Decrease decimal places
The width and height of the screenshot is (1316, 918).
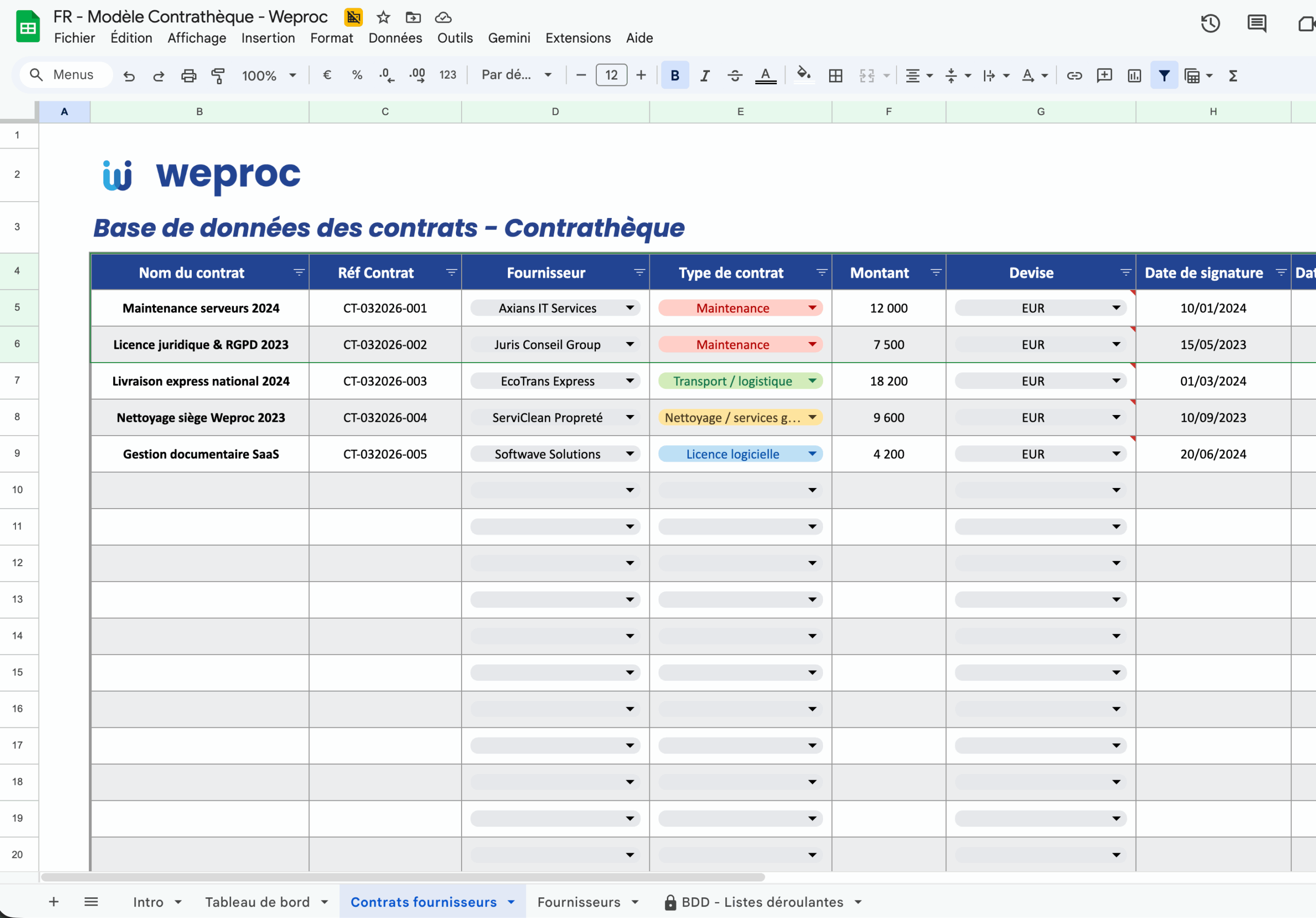click(x=387, y=75)
